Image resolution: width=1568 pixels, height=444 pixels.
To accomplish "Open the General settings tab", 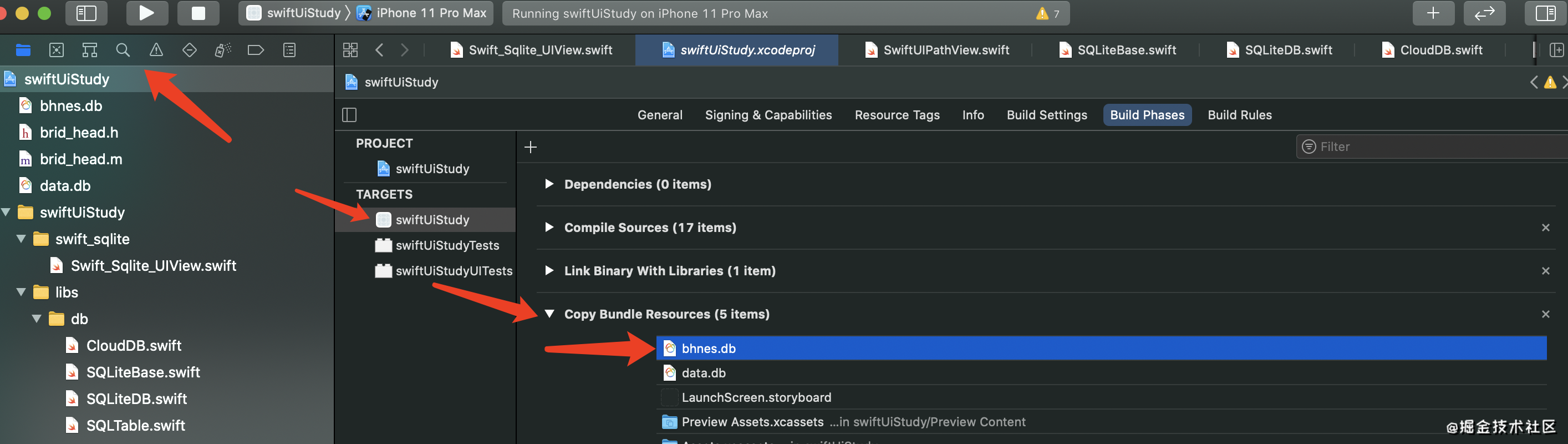I will [x=660, y=115].
